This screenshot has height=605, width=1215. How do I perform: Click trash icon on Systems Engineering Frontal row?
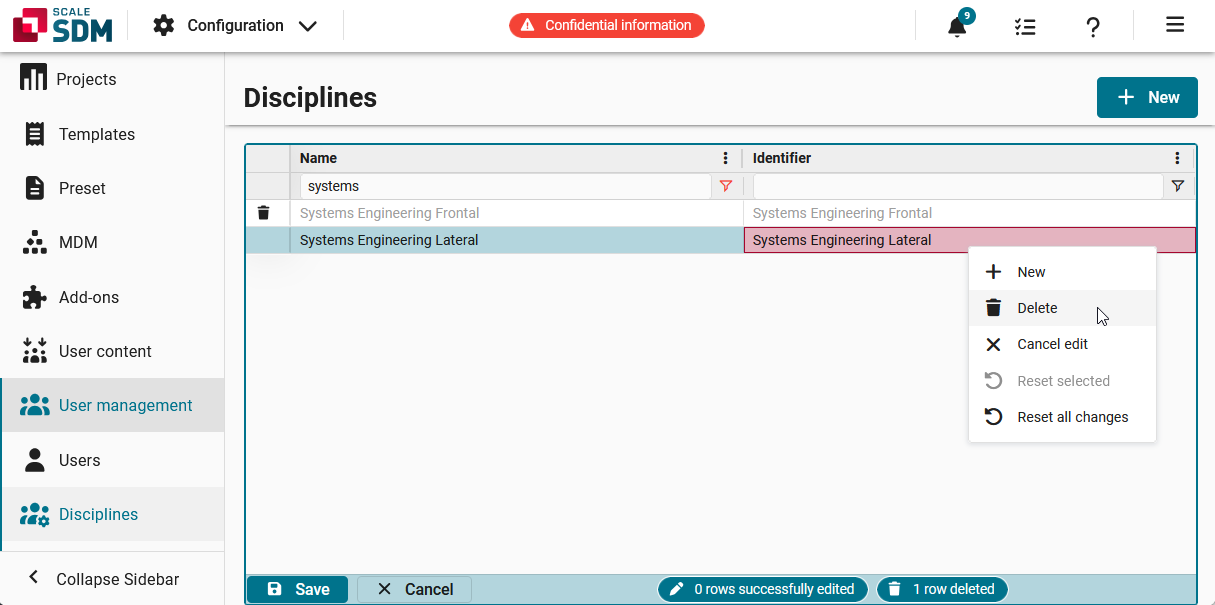click(264, 213)
